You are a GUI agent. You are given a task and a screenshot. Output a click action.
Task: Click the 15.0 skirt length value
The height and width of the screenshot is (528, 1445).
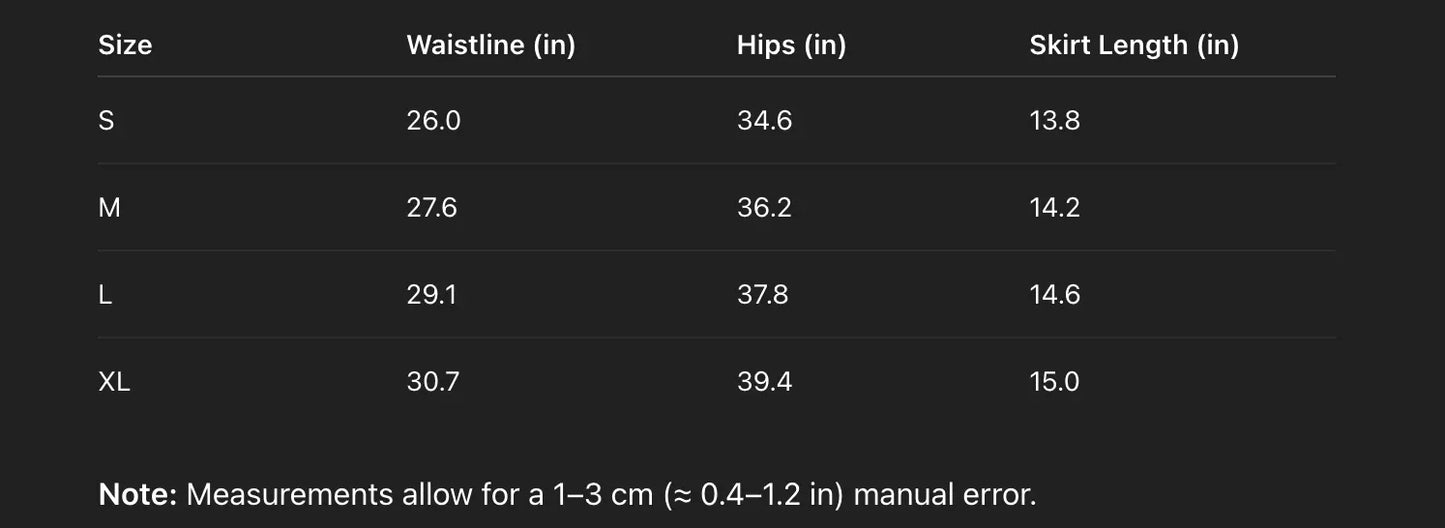point(1055,382)
